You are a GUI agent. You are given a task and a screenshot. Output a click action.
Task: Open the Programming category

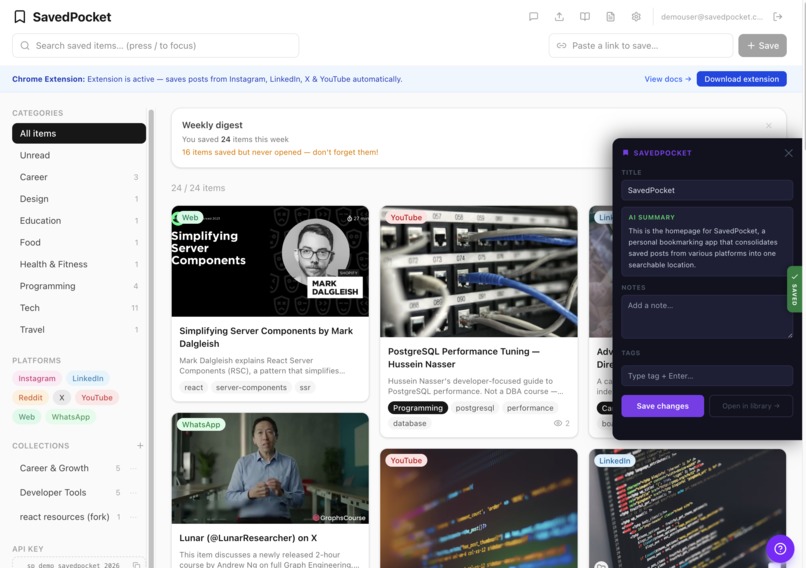79,286
